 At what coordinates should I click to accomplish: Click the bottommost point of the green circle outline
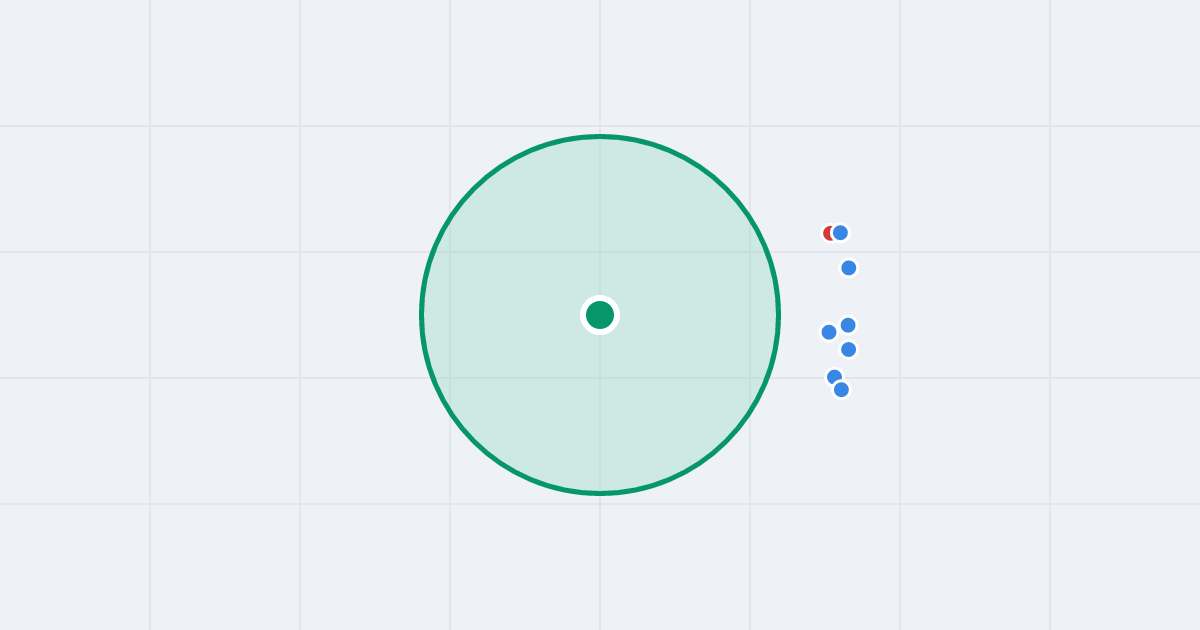click(x=600, y=493)
